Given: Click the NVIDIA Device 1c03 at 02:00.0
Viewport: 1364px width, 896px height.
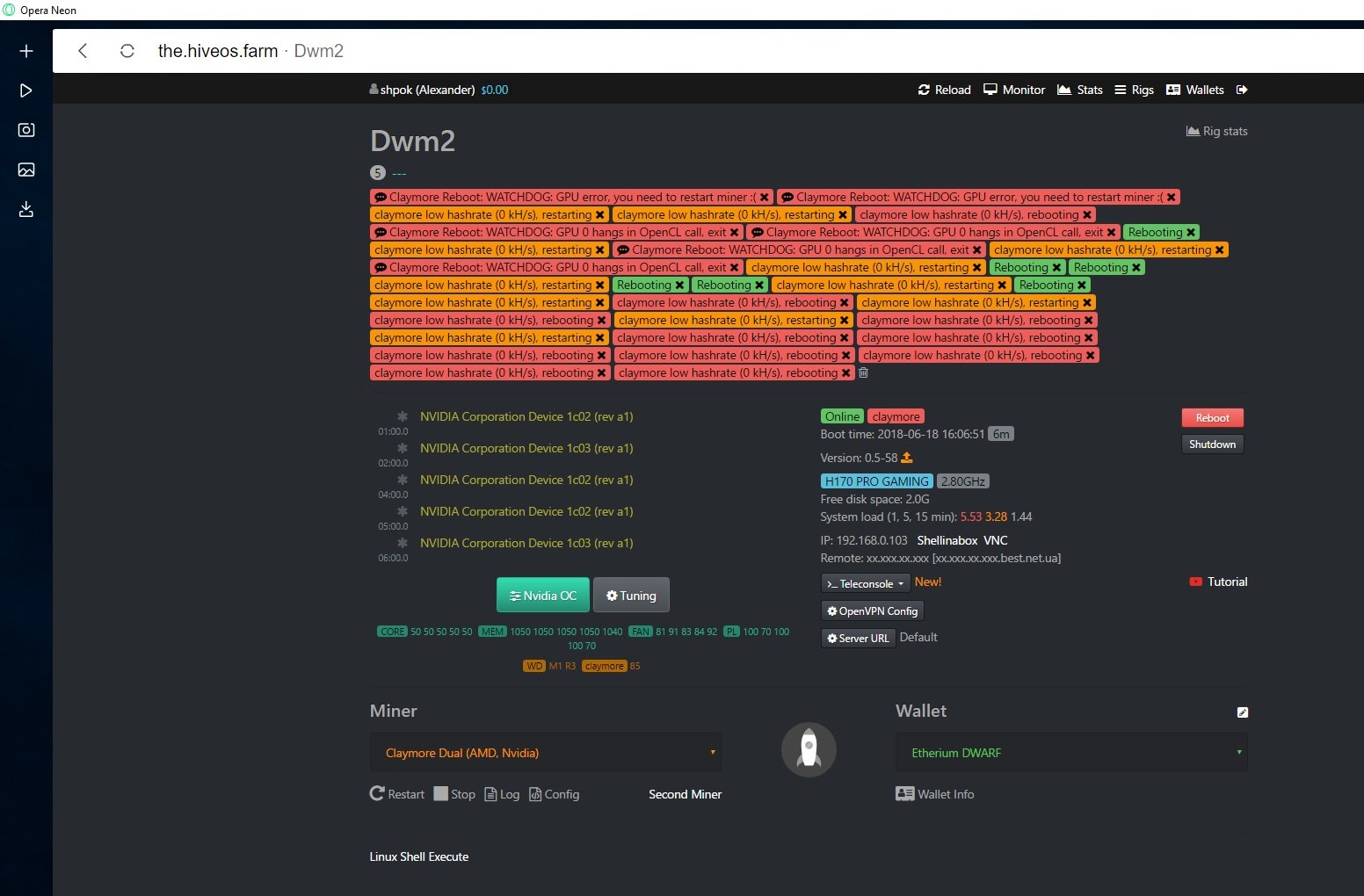Looking at the screenshot, I should (x=526, y=448).
